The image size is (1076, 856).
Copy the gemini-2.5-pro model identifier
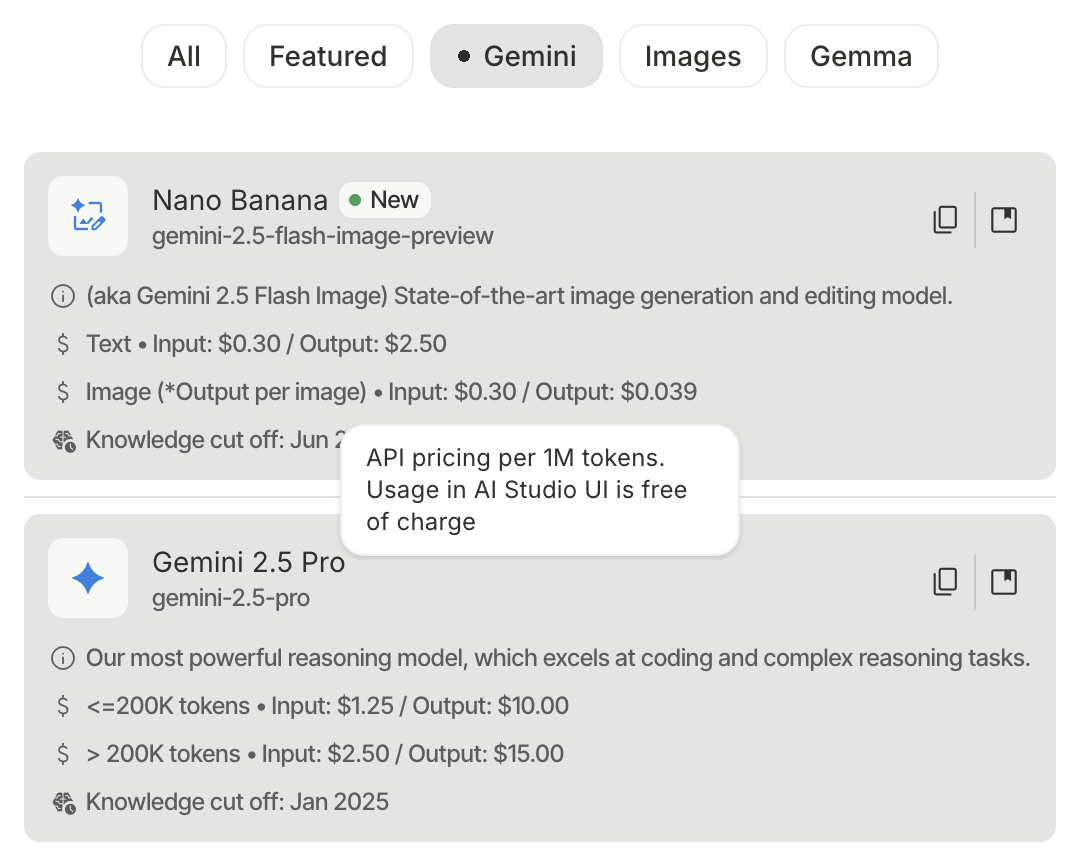(945, 581)
